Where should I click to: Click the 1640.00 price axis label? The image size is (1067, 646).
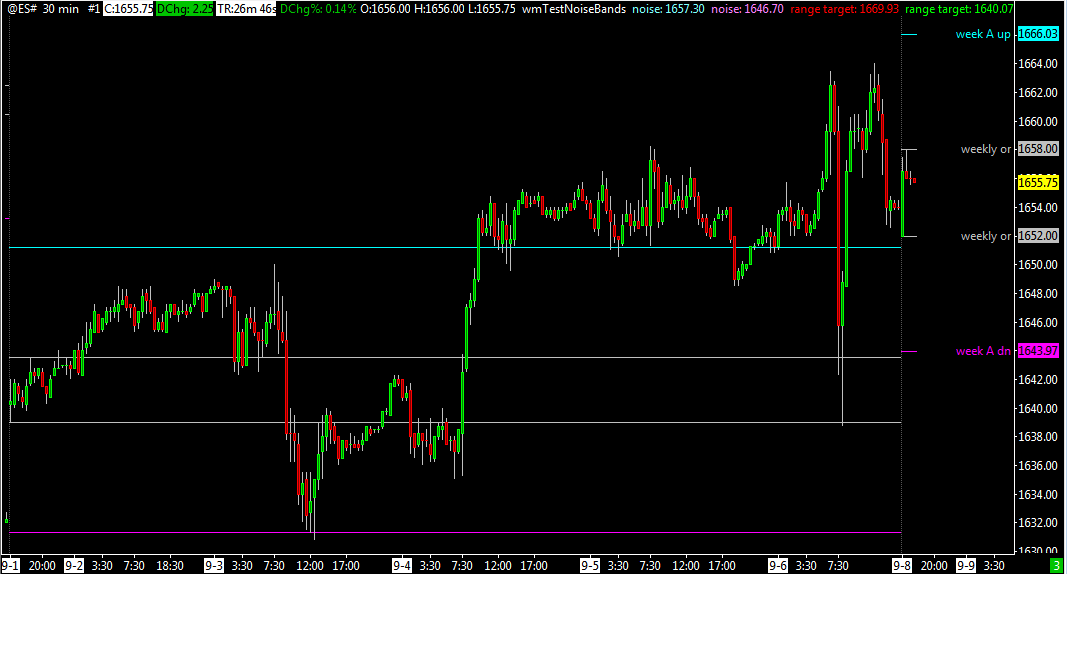[x=1038, y=408]
